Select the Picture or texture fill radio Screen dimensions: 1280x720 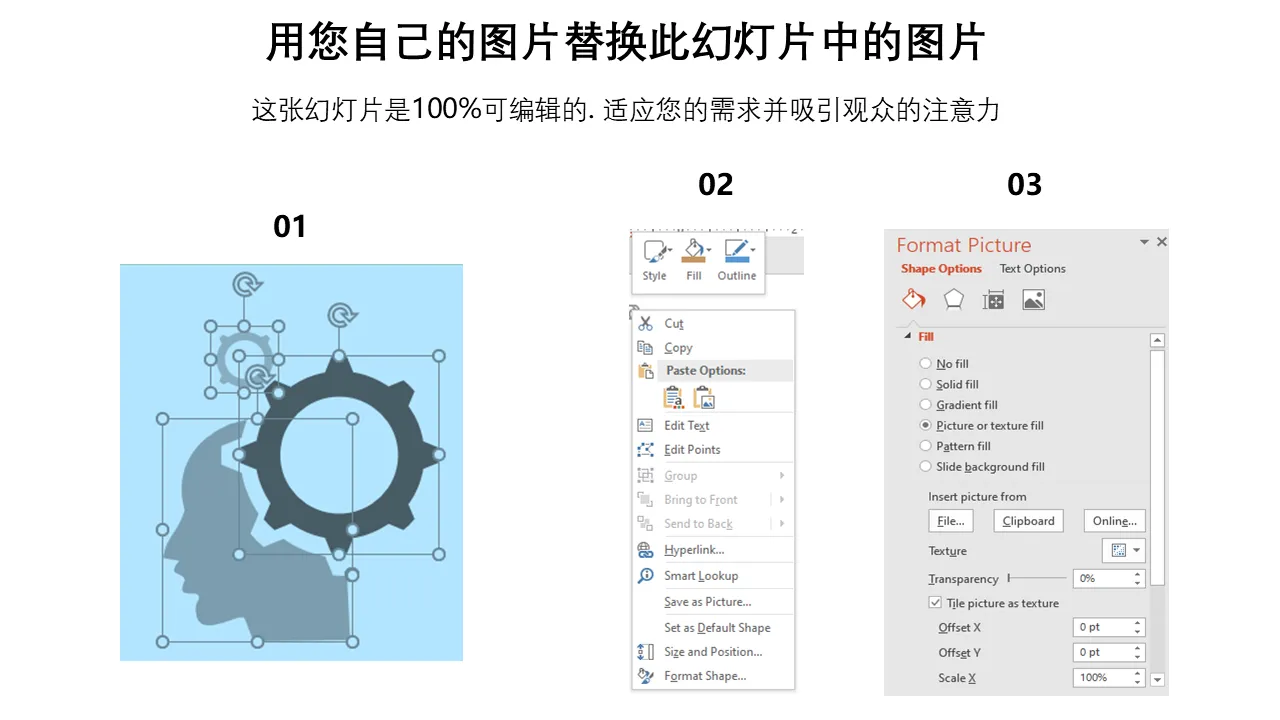925,425
